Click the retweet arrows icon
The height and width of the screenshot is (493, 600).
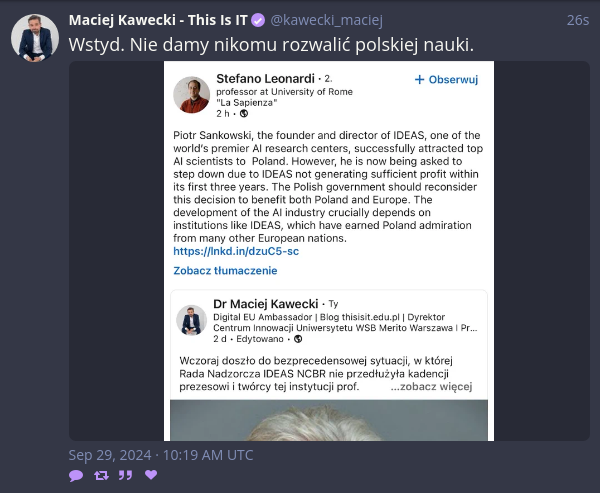[101, 475]
